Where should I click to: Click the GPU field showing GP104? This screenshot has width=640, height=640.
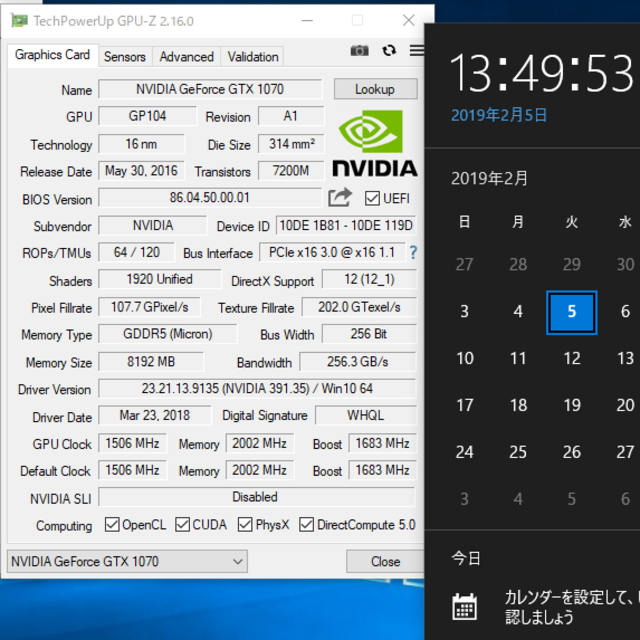pyautogui.click(x=147, y=116)
